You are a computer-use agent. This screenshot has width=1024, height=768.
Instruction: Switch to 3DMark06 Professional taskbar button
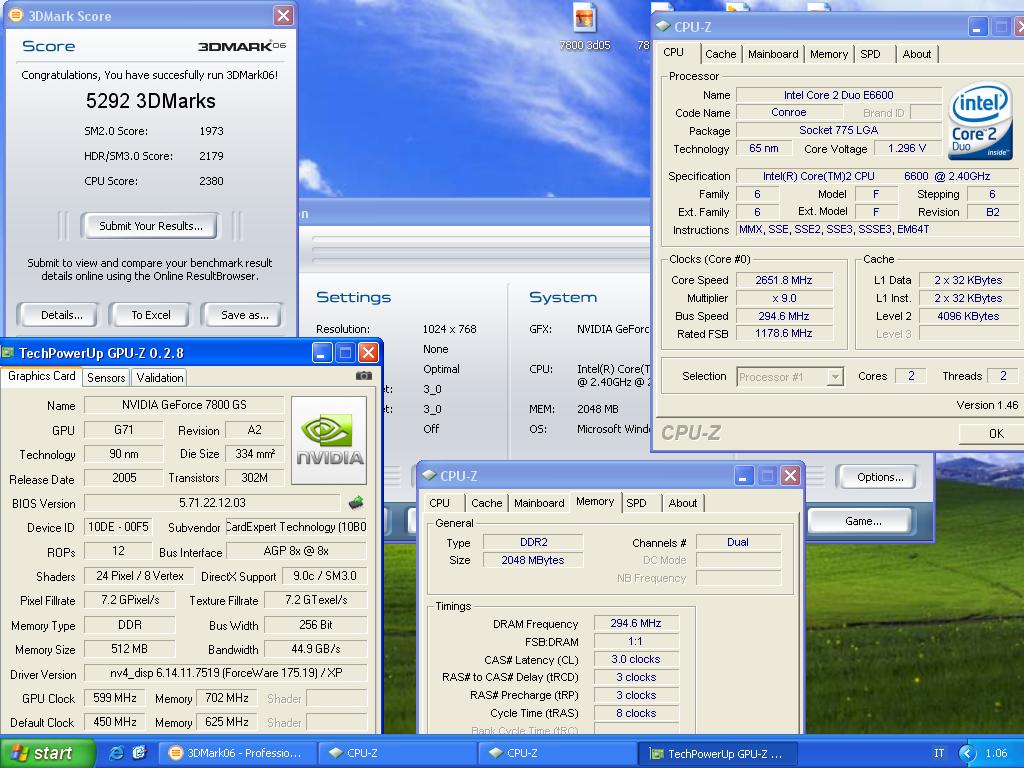pos(239,753)
